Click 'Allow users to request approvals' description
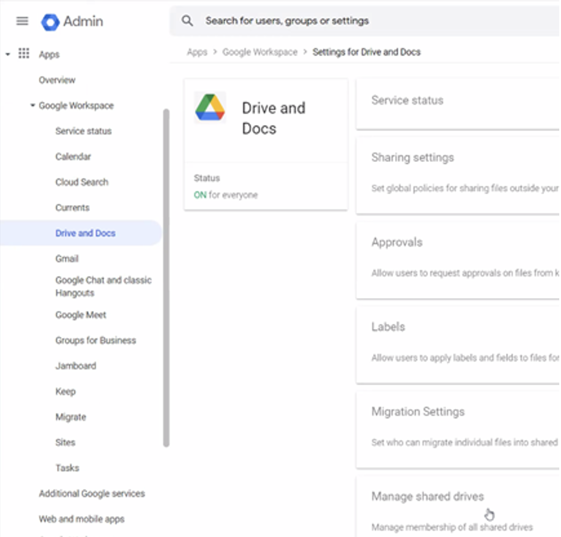561x537 pixels. point(465,273)
